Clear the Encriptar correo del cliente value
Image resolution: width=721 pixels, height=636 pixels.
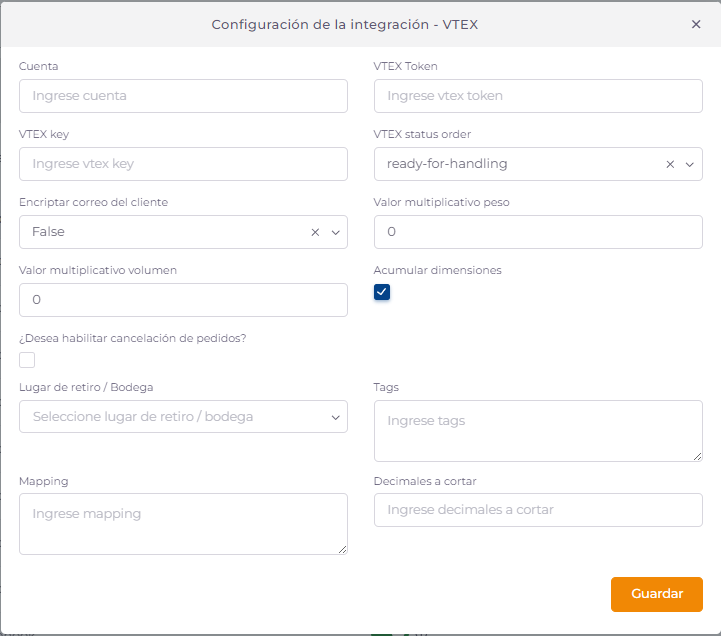315,232
